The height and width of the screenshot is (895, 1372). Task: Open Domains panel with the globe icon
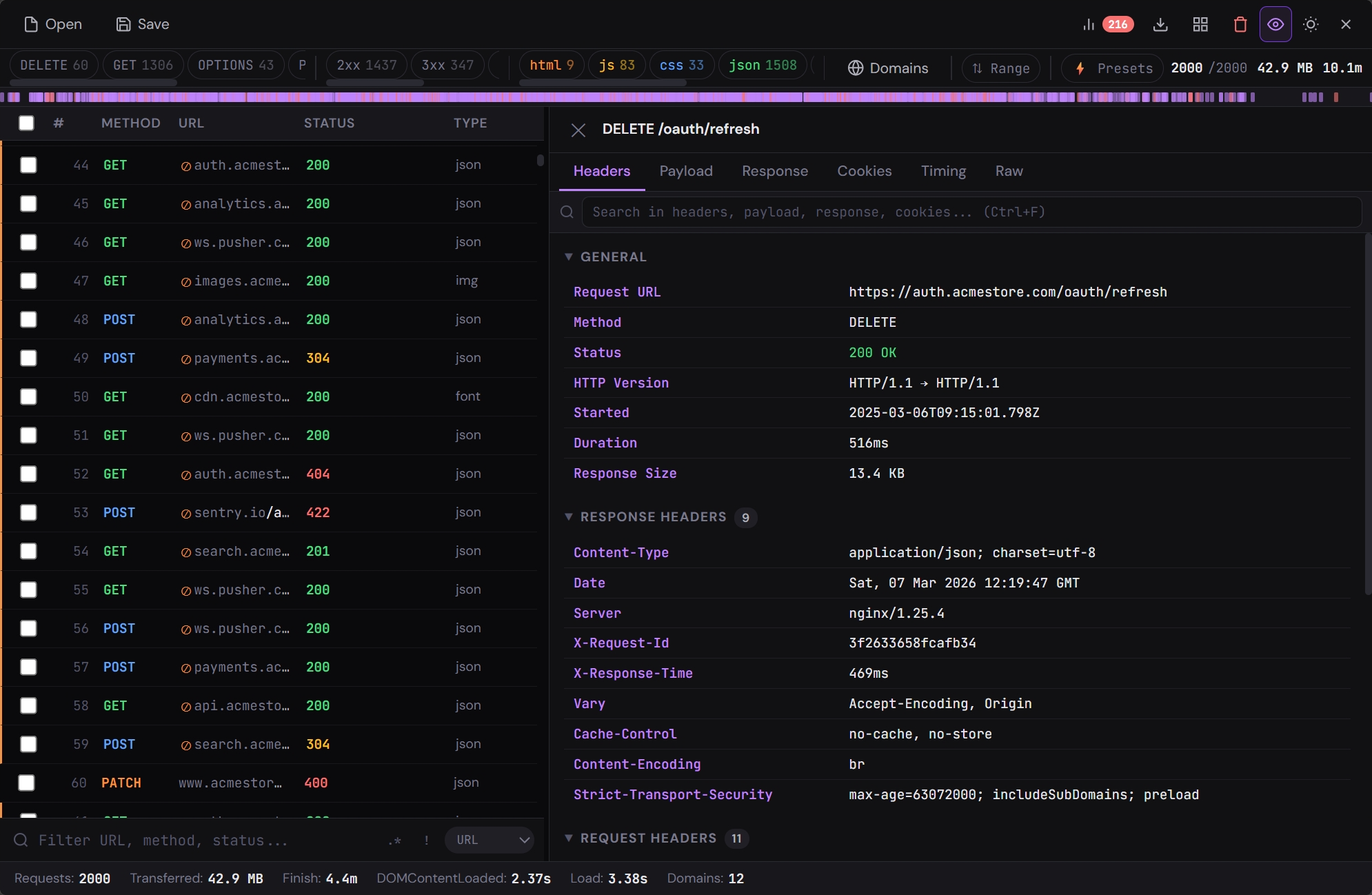888,68
